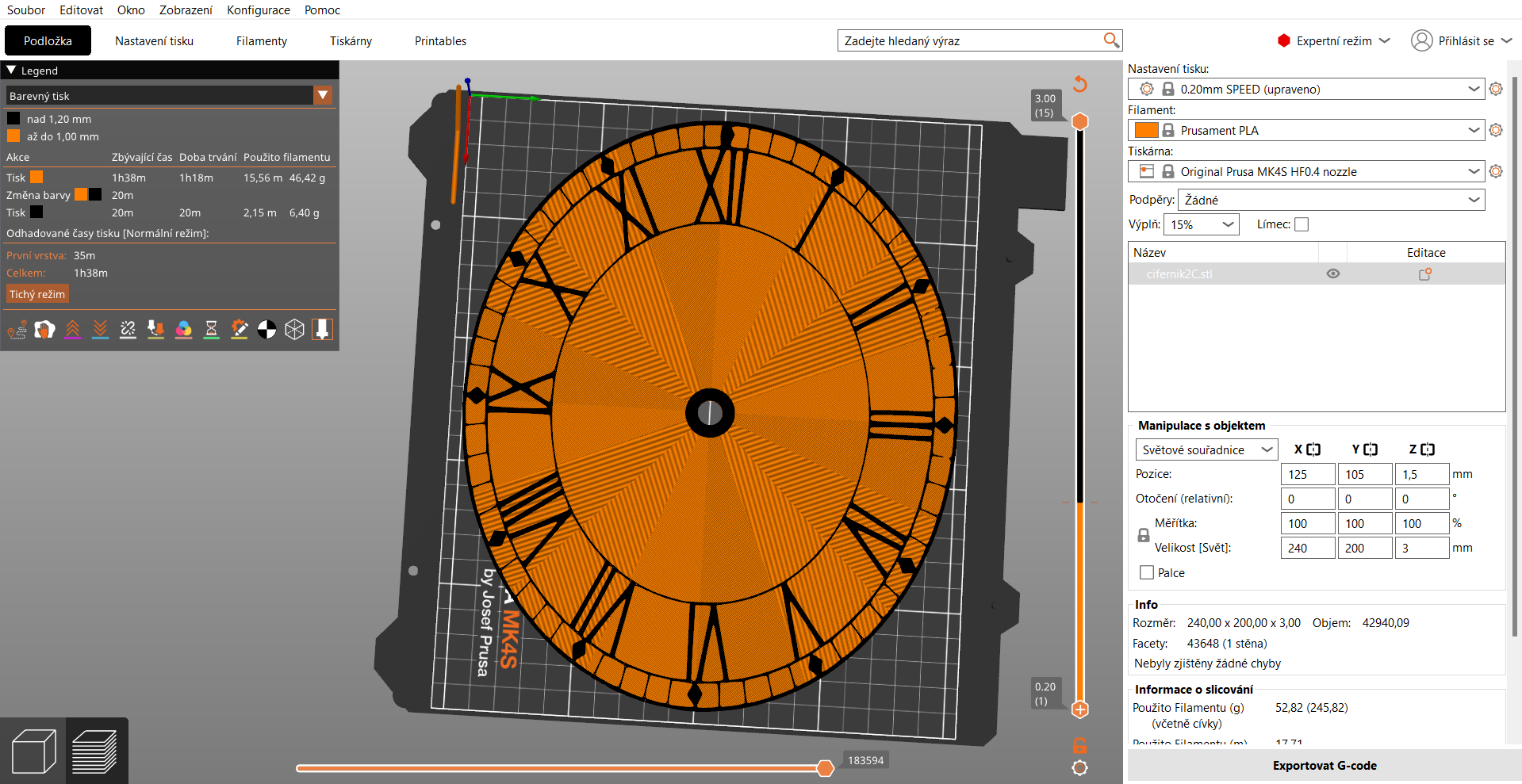This screenshot has height=784, width=1522.
Task: Toggle custom G-code gear-and-pencil icon
Action: [x=239, y=330]
